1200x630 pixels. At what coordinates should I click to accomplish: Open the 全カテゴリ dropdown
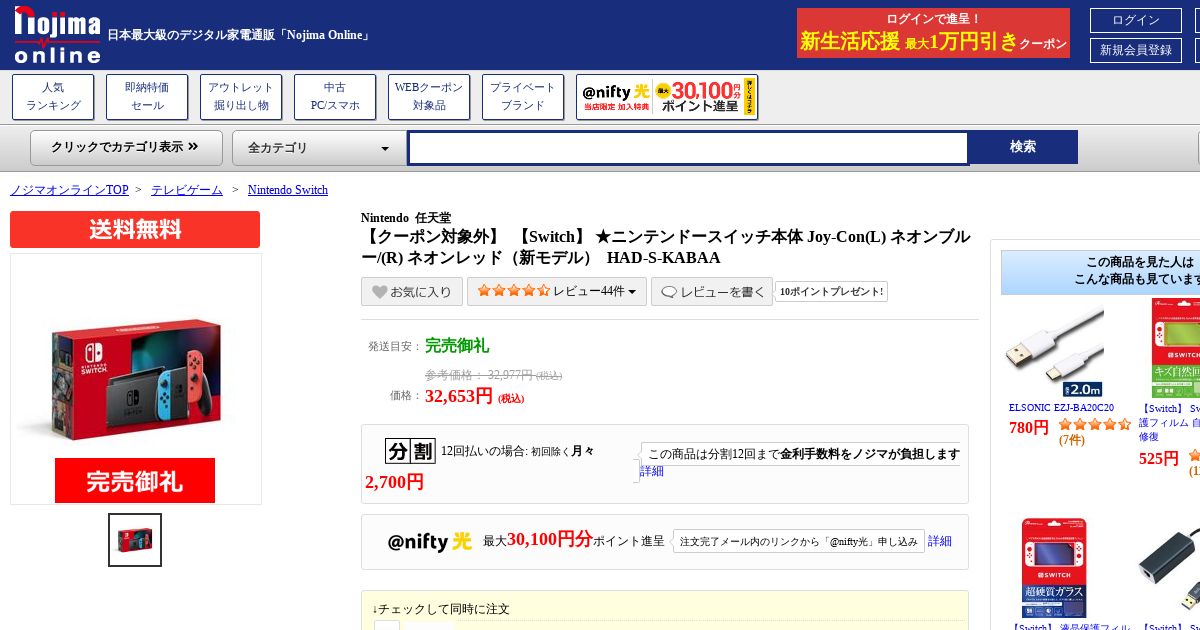pyautogui.click(x=319, y=147)
